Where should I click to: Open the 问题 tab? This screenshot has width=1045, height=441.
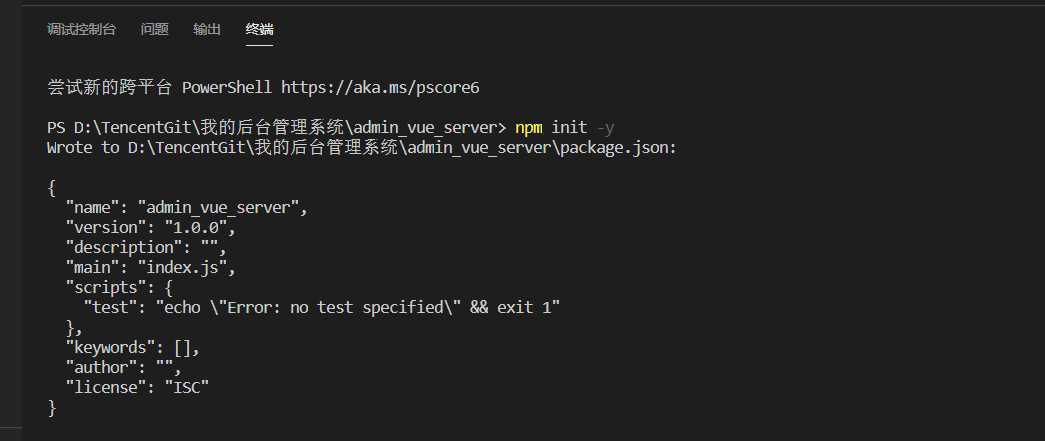pyautogui.click(x=155, y=29)
